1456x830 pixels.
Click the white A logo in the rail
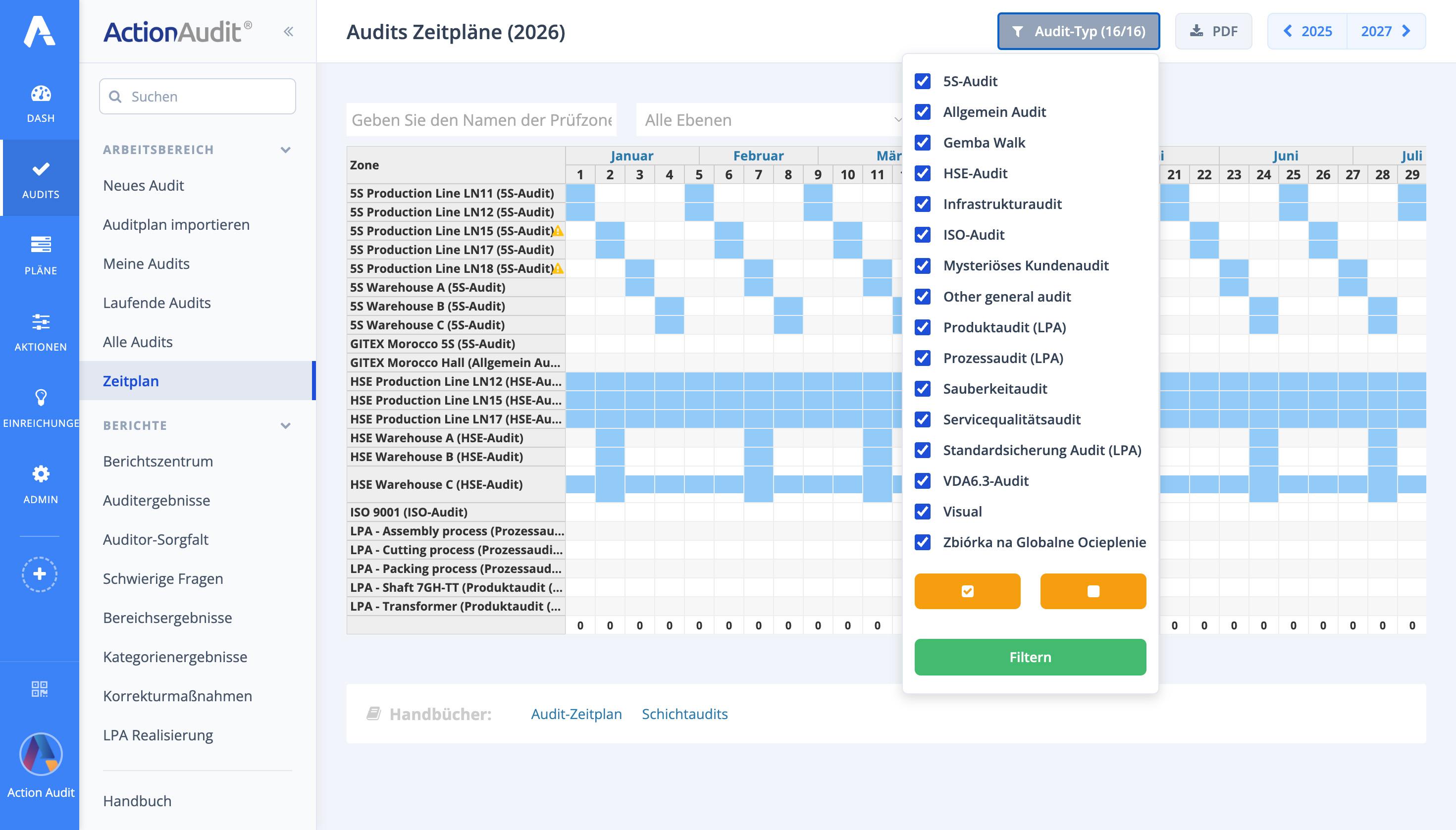(x=39, y=31)
